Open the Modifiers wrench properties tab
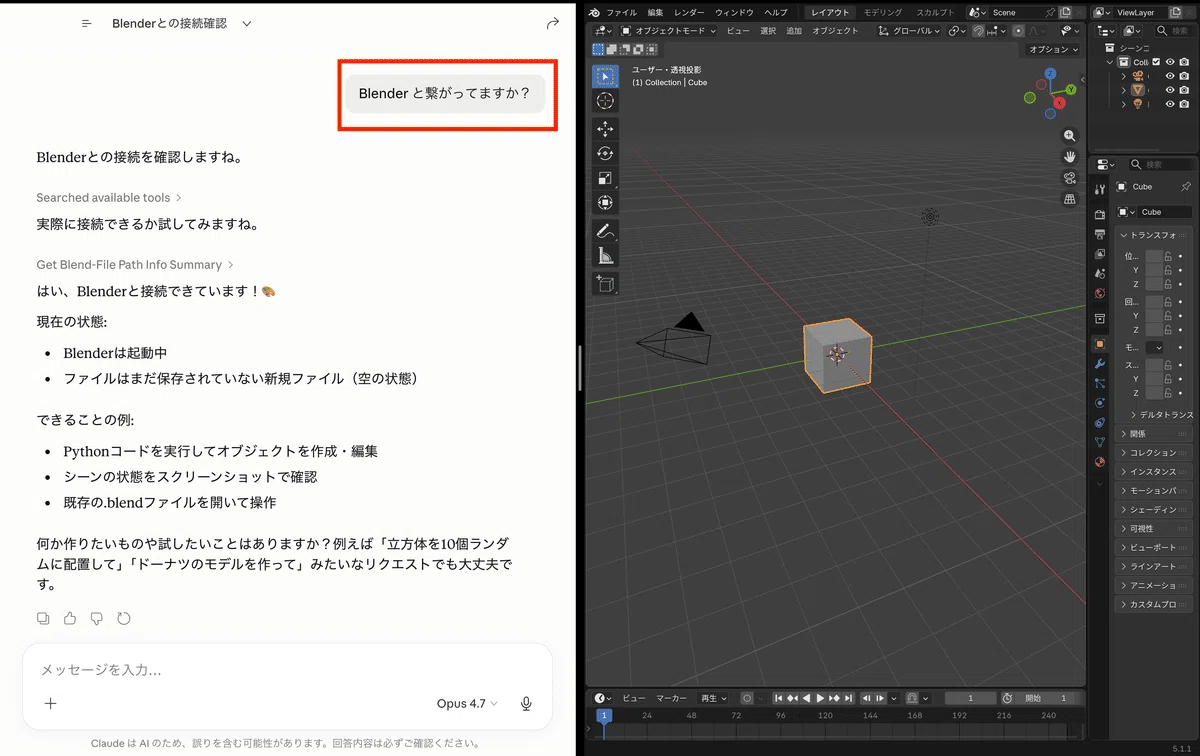The image size is (1200, 756). (1100, 363)
